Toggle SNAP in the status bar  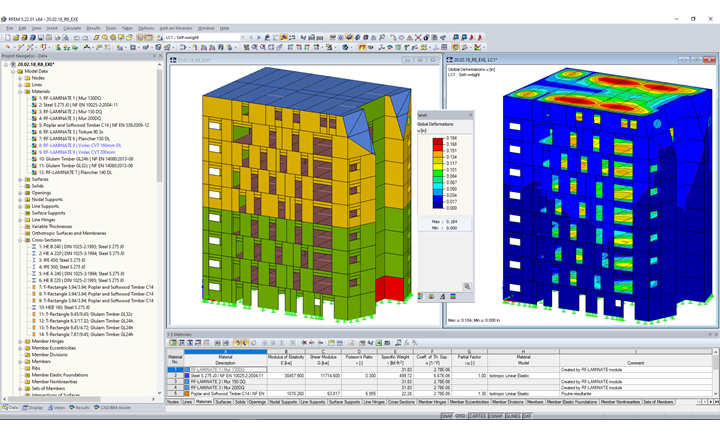click(446, 416)
